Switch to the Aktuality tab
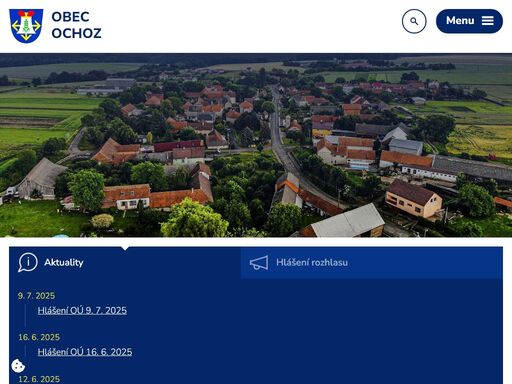This screenshot has height=384, width=512. (125, 263)
